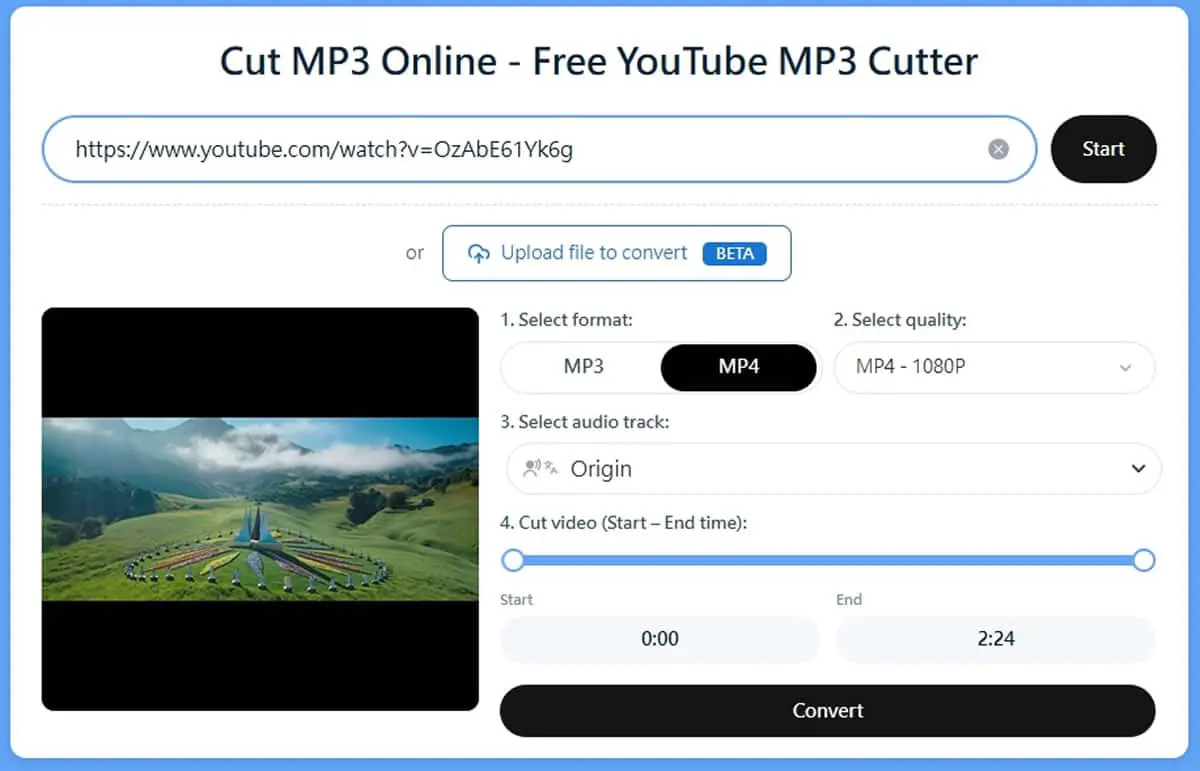Click the BETA badge on the upload button

[735, 253]
